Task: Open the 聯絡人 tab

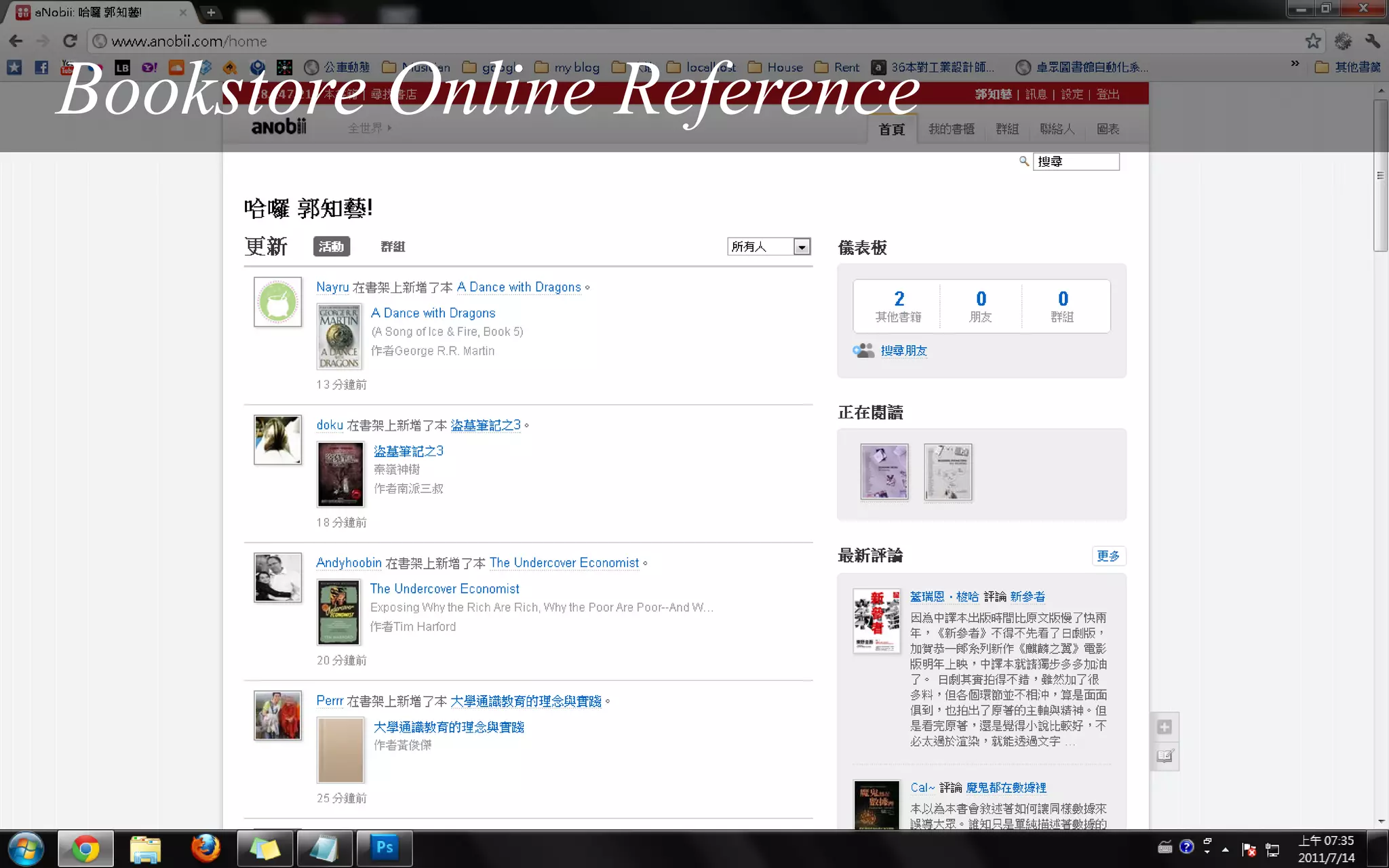Action: (x=1057, y=129)
